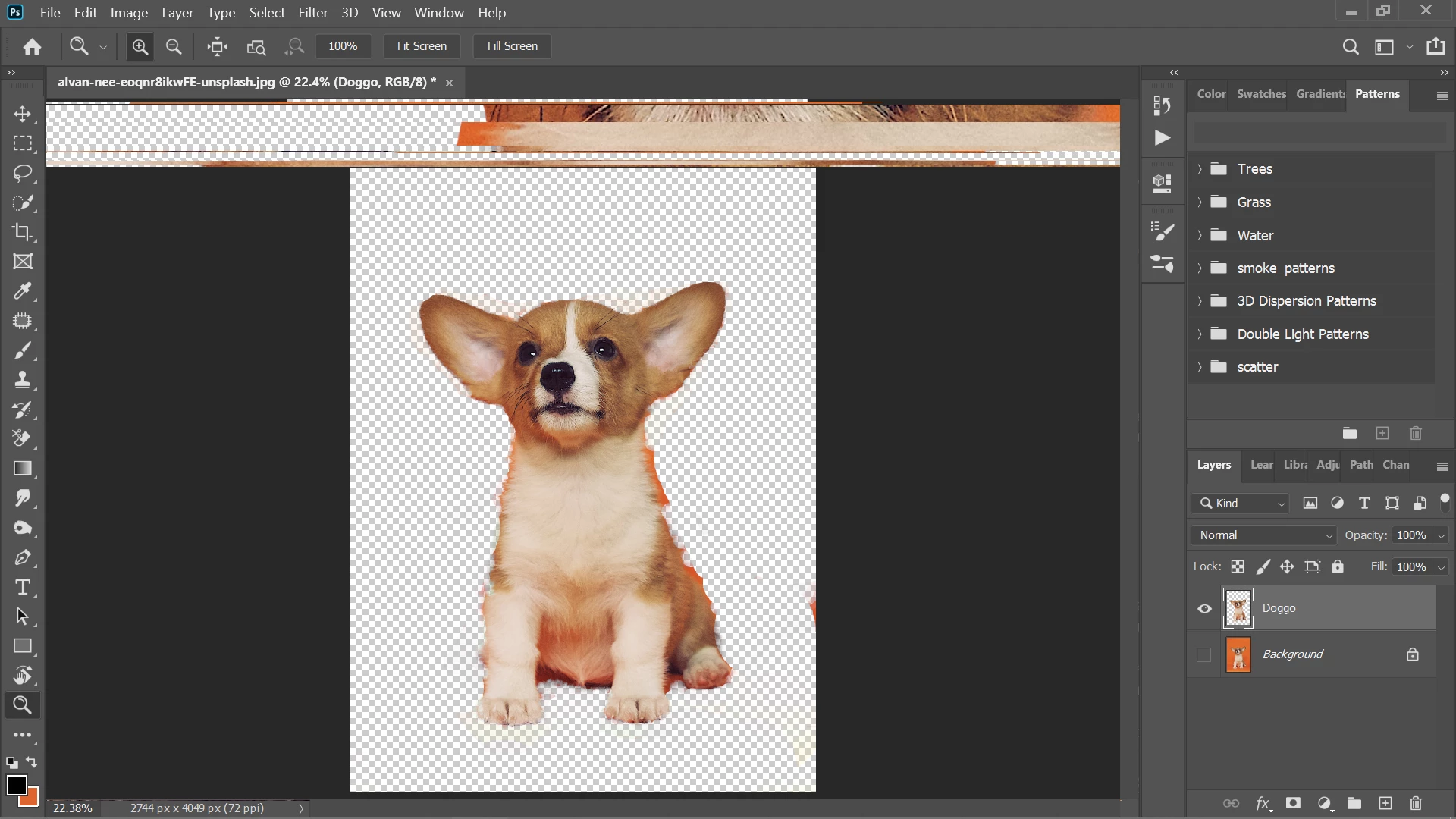The image size is (1456, 819).
Task: Open the Filter menu
Action: [x=312, y=13]
